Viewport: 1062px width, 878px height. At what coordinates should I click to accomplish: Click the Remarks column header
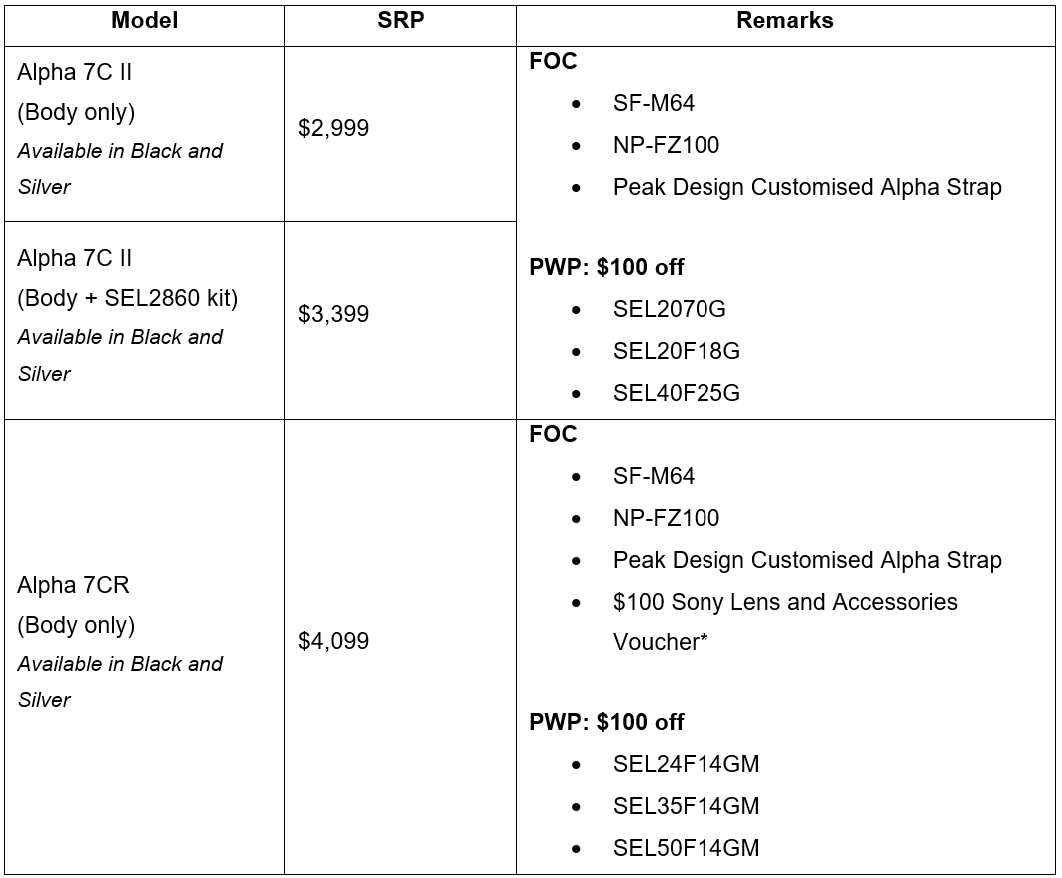click(x=785, y=20)
